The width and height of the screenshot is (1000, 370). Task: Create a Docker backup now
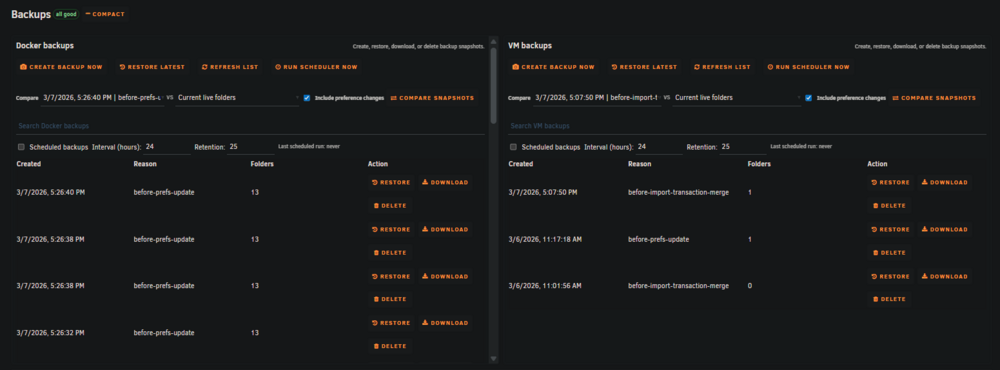pyautogui.click(x=61, y=67)
